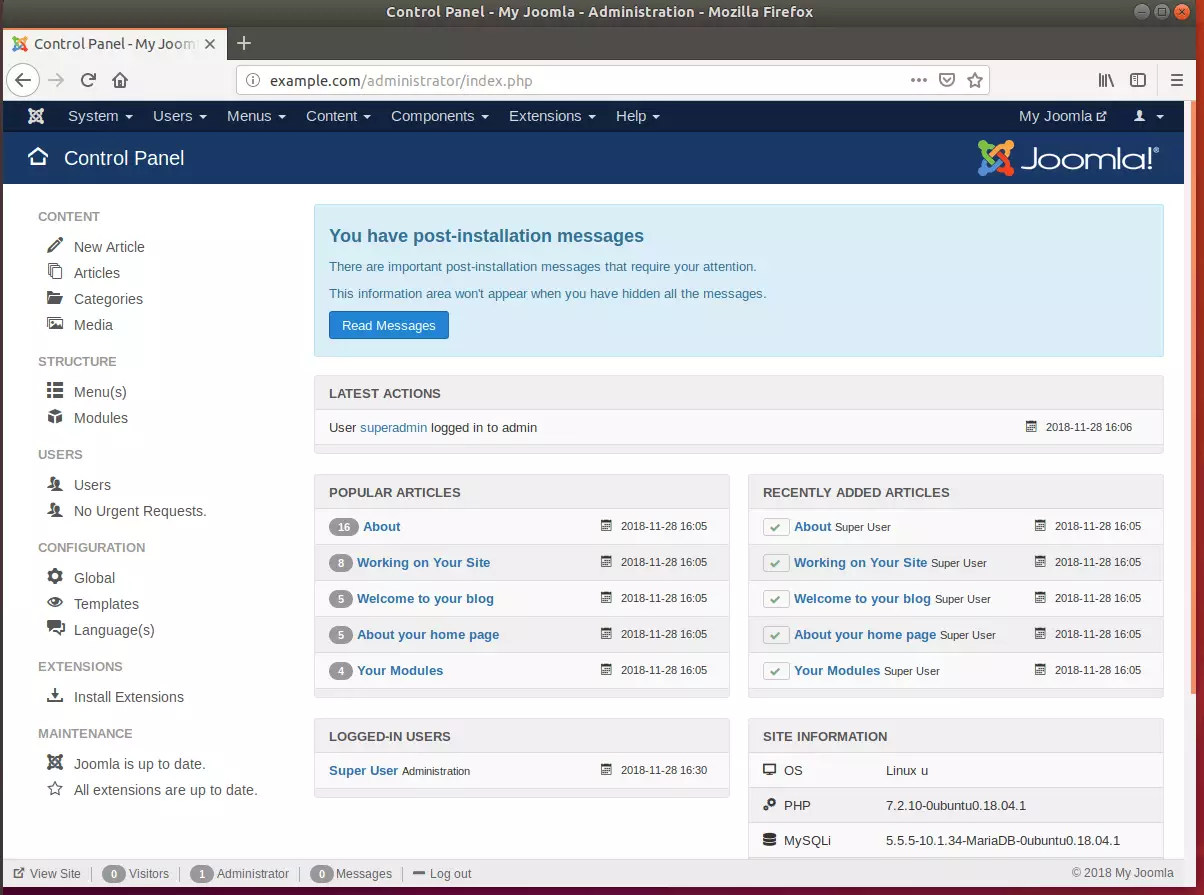Viewport: 1204px width, 895px height.
Task: Open 'No Urgent Requests.' in sidebar
Action: [x=140, y=510]
